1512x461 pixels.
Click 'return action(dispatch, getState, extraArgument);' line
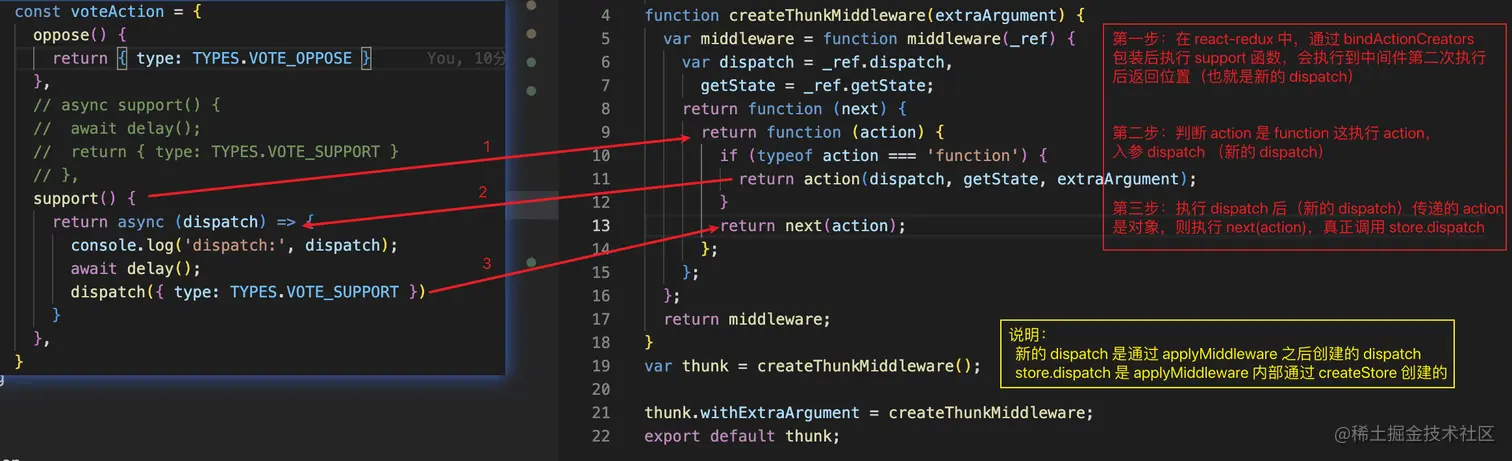click(x=967, y=179)
